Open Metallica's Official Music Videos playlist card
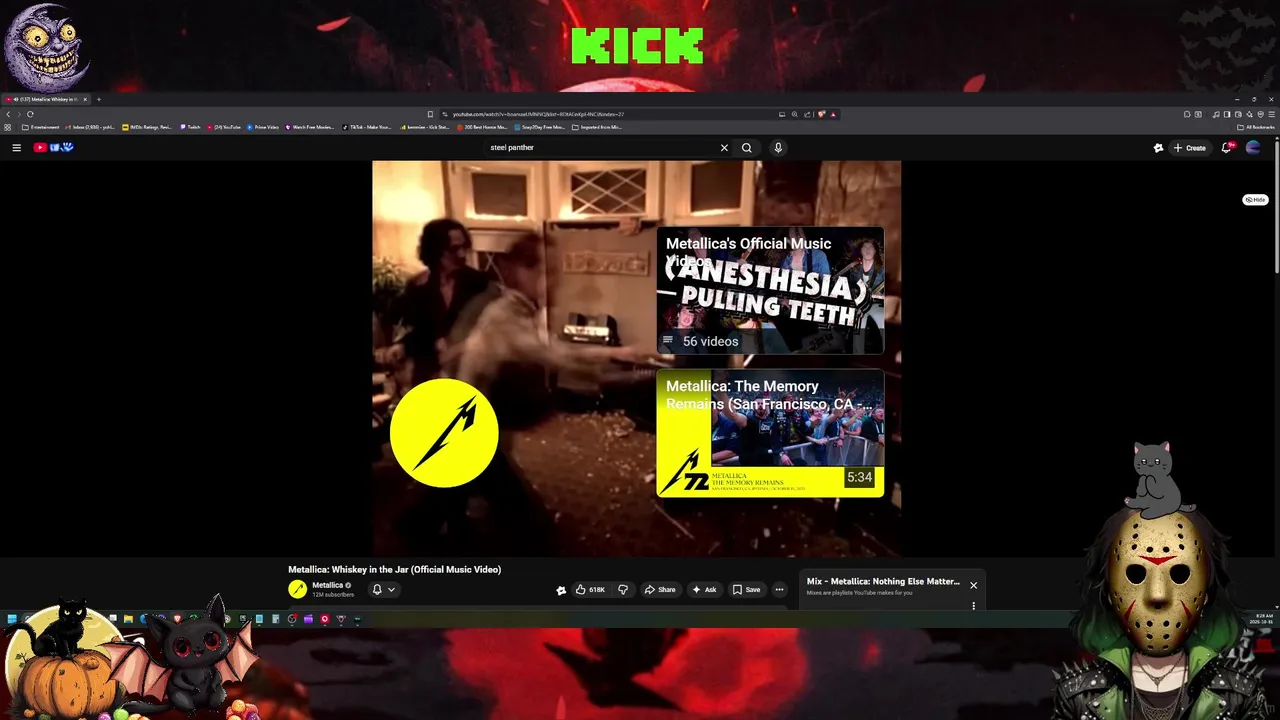Viewport: 1280px width, 720px height. [770, 290]
